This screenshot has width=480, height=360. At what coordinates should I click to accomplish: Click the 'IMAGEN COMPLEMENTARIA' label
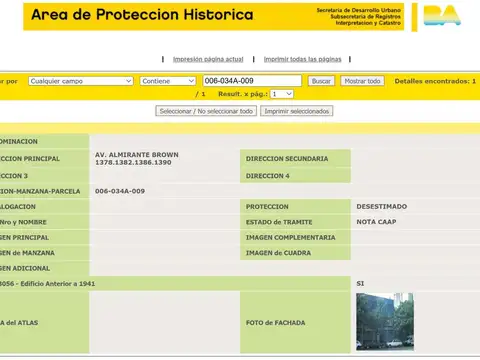click(x=291, y=237)
